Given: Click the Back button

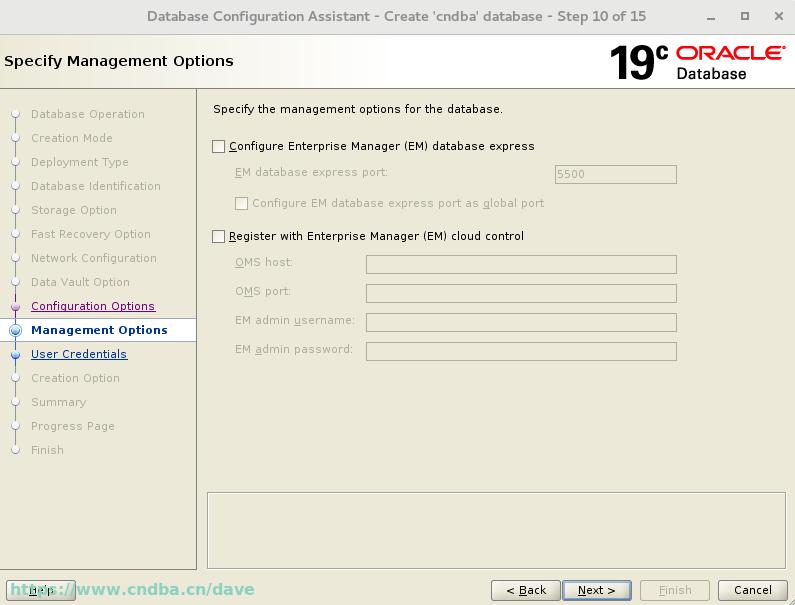Looking at the screenshot, I should pos(526,590).
